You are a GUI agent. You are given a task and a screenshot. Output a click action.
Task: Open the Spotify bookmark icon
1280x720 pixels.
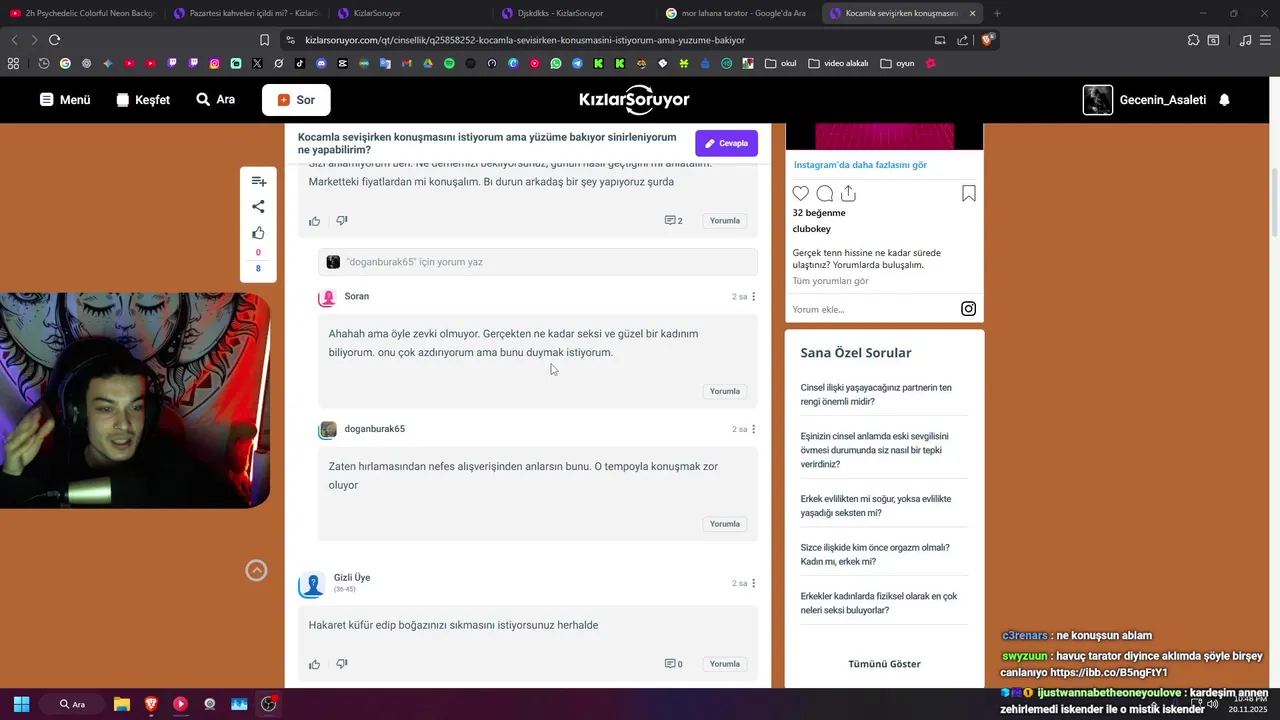click(449, 63)
